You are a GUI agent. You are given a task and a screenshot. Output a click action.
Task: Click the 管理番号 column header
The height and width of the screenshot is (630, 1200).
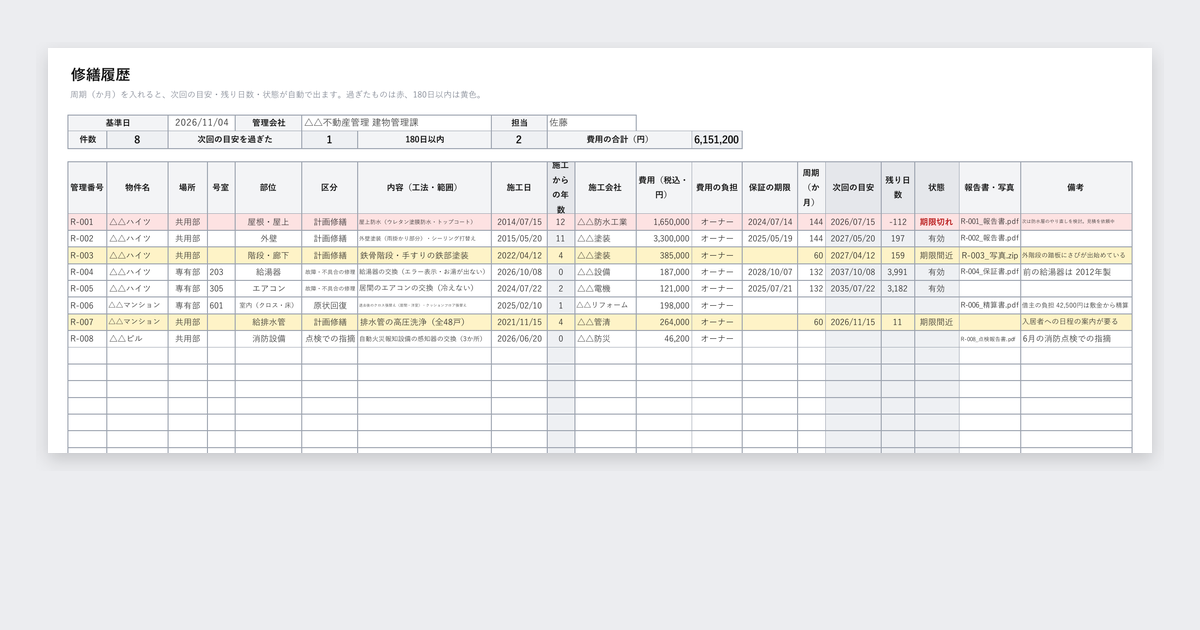pyautogui.click(x=87, y=187)
